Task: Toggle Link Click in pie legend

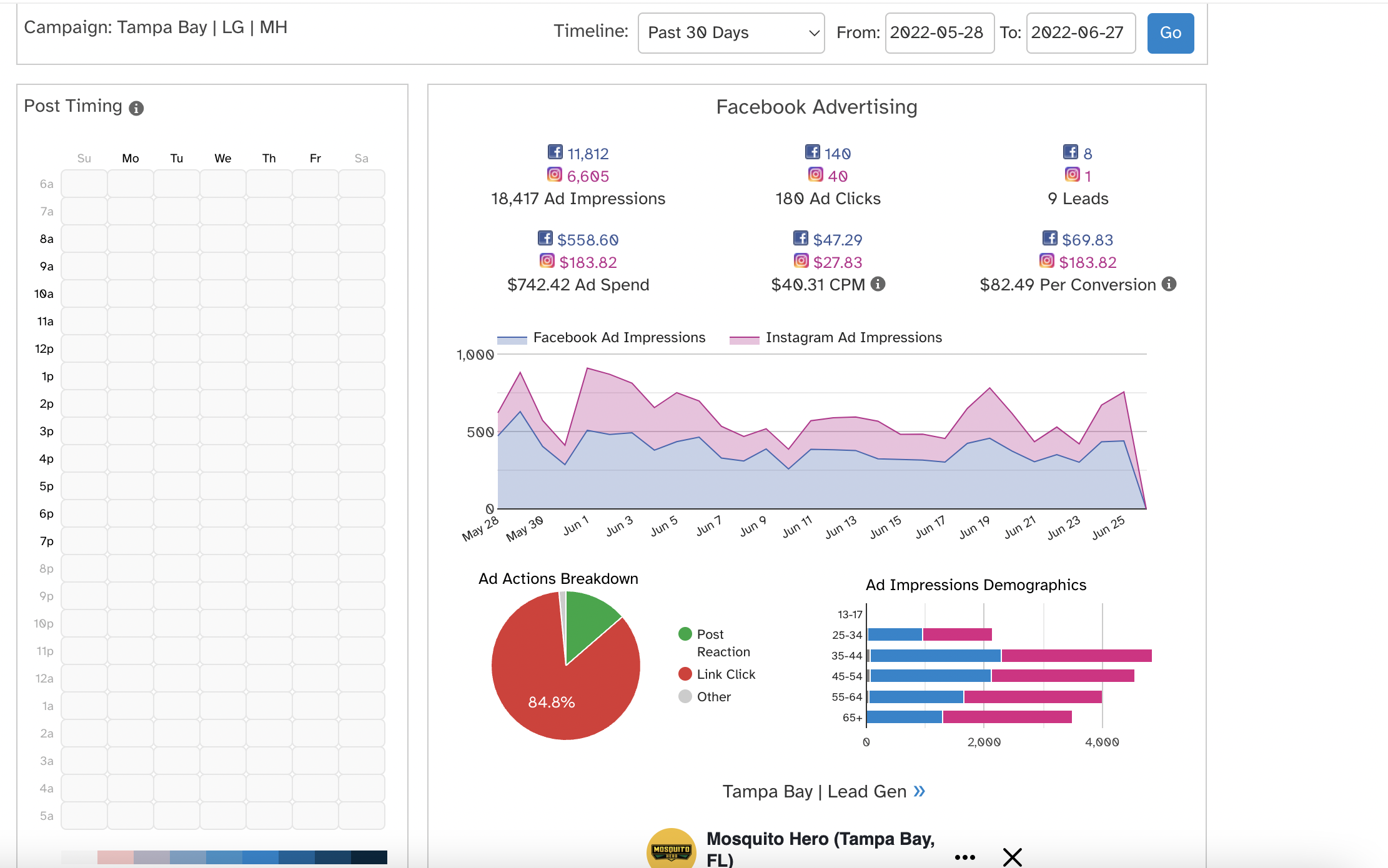Action: point(717,674)
